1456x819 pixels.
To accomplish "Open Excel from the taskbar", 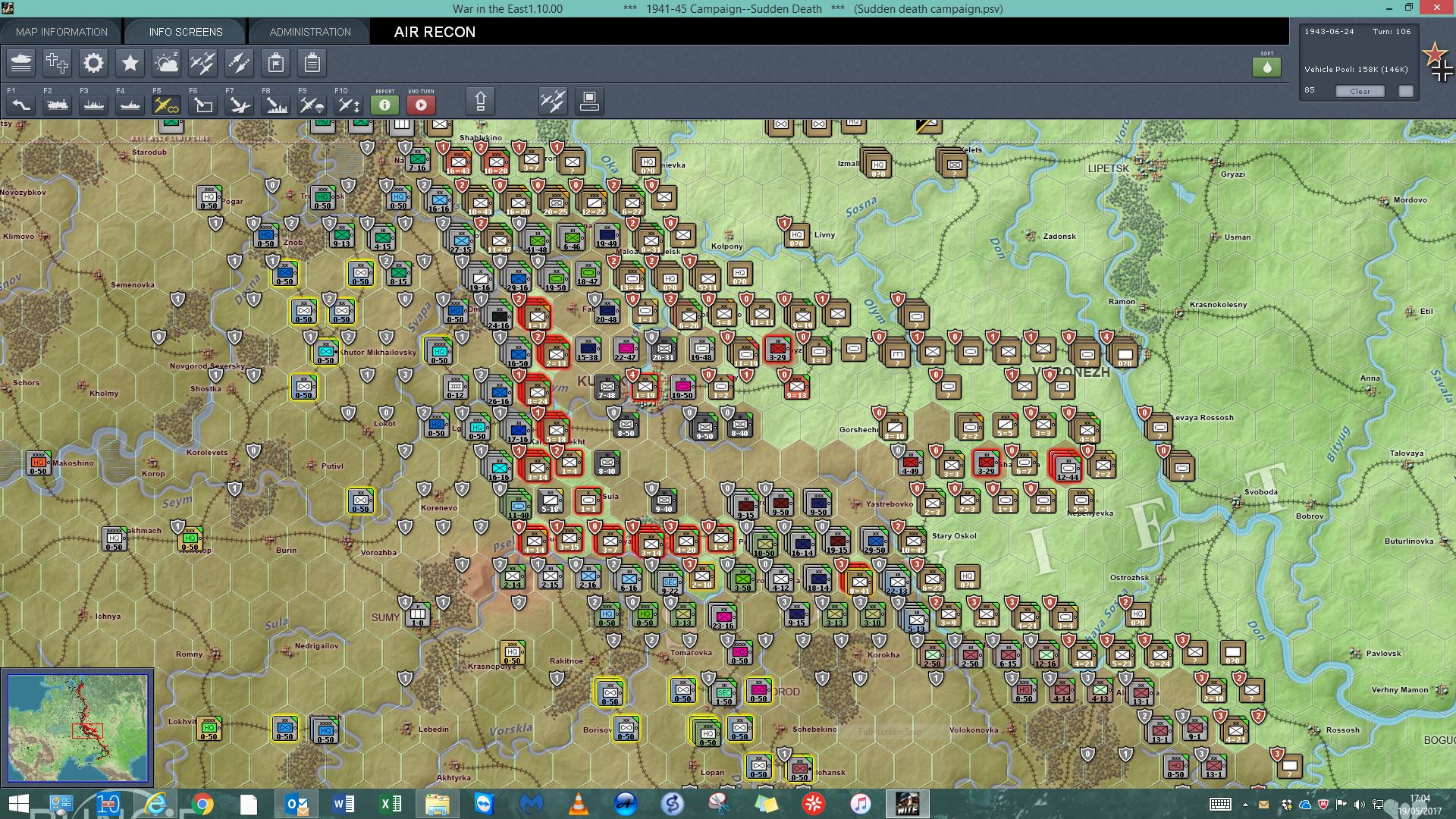I will [390, 803].
